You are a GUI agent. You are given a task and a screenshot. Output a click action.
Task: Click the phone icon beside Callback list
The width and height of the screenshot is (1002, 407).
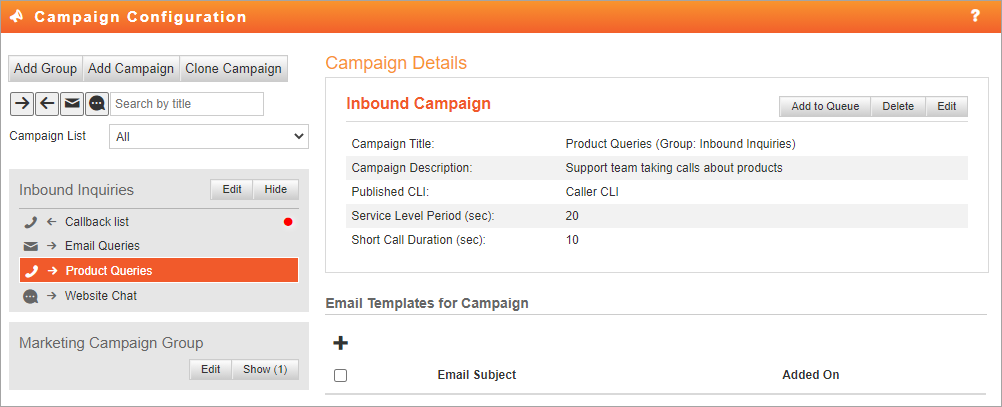[30, 222]
